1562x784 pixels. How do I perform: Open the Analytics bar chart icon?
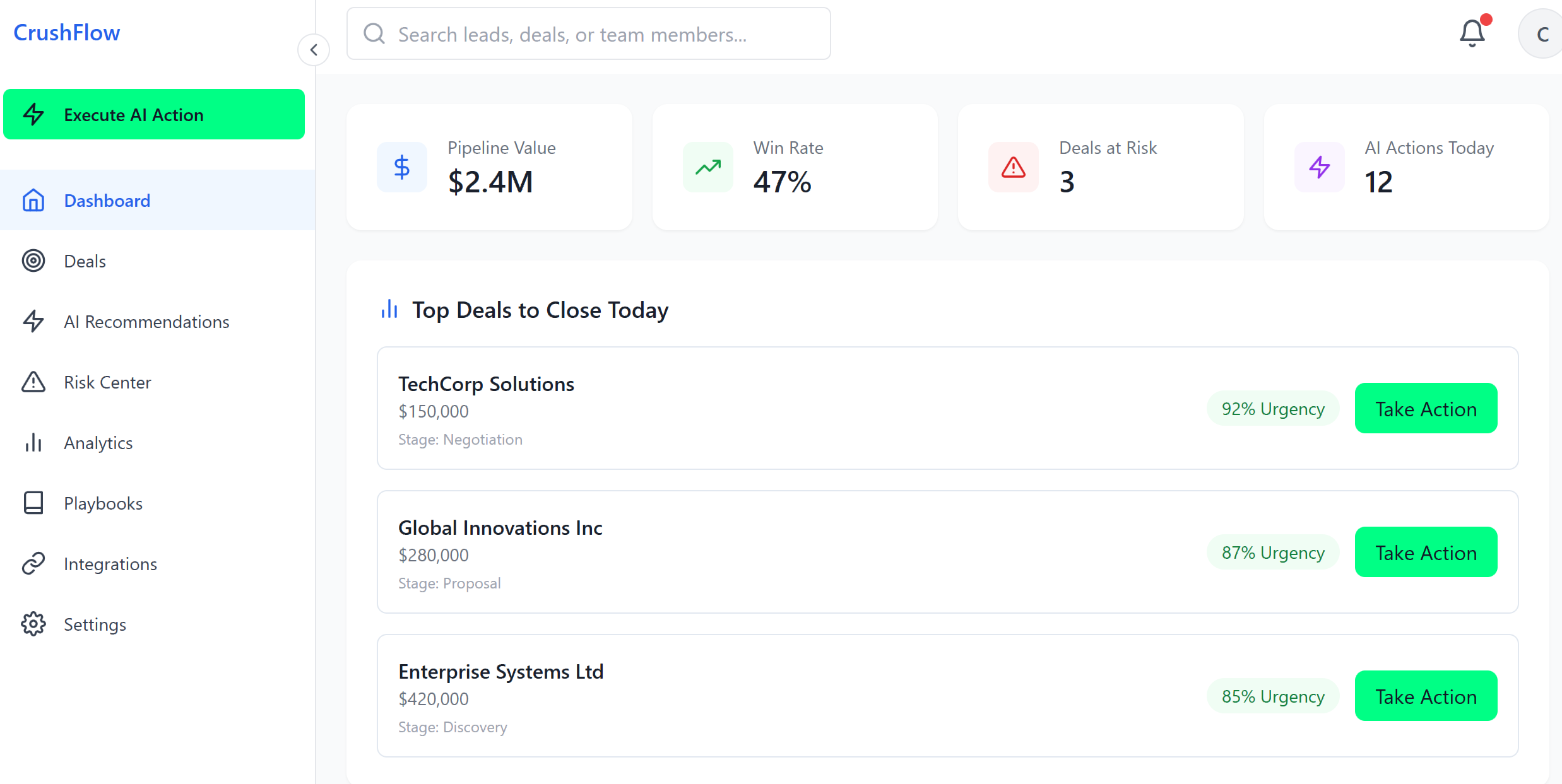pyautogui.click(x=33, y=442)
